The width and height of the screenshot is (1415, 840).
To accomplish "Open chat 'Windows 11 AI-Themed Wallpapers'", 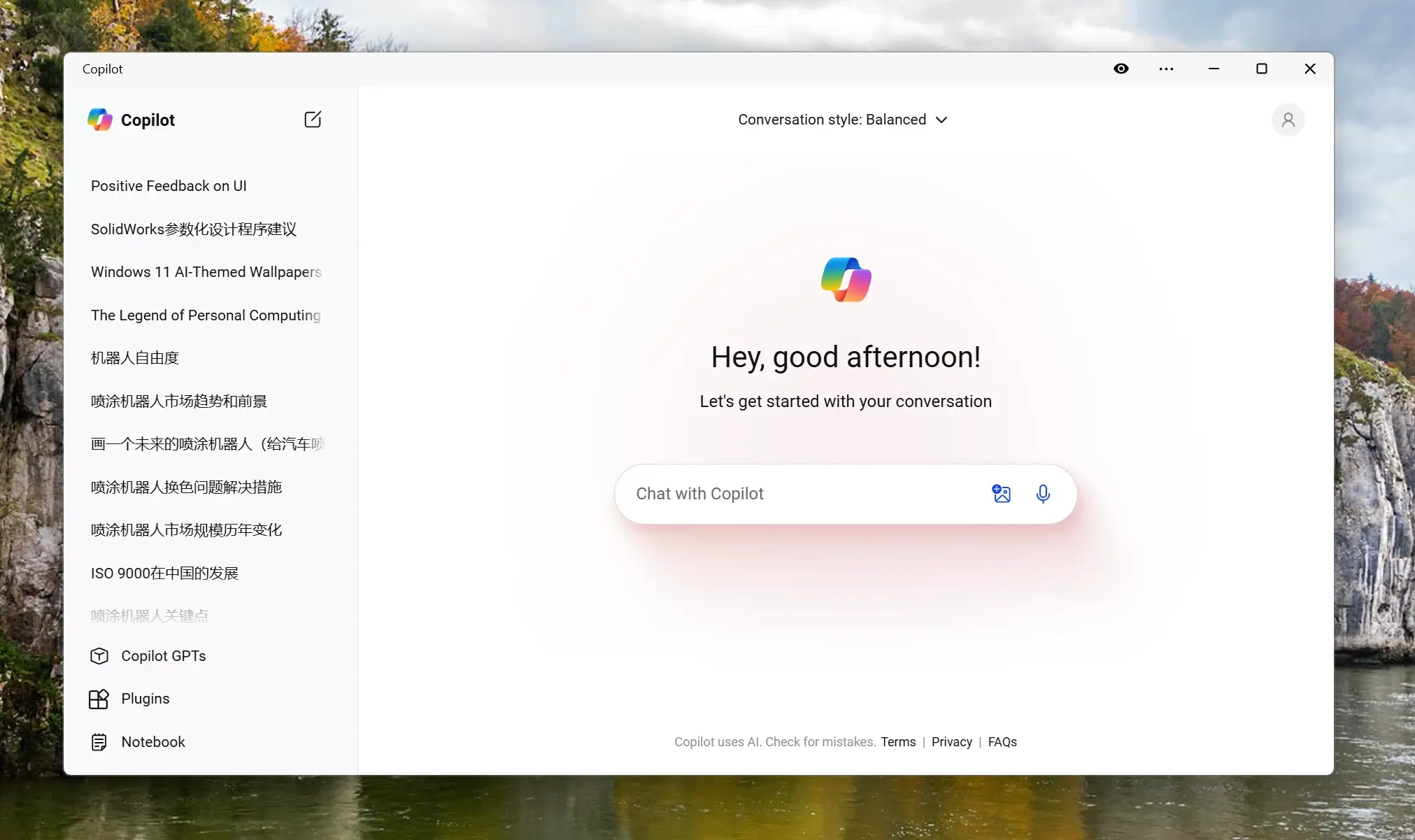I will point(206,272).
